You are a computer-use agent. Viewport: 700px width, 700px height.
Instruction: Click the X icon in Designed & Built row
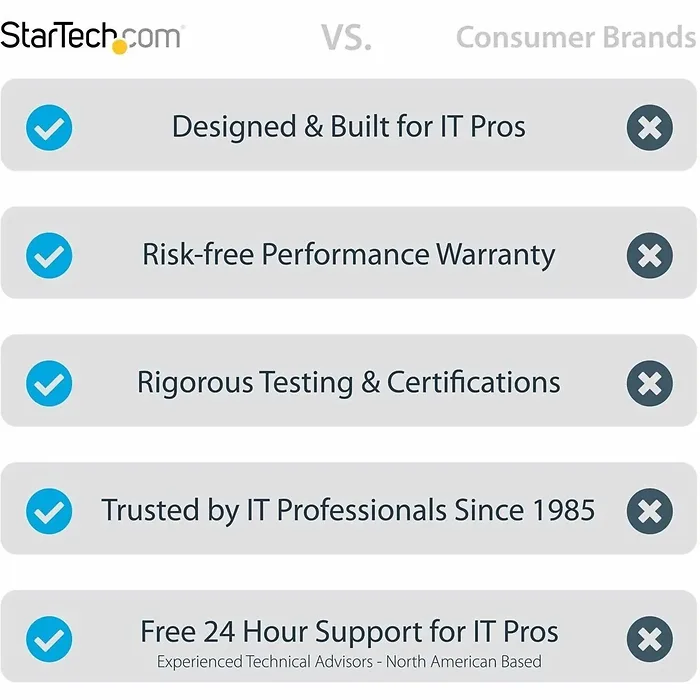pyautogui.click(x=649, y=128)
